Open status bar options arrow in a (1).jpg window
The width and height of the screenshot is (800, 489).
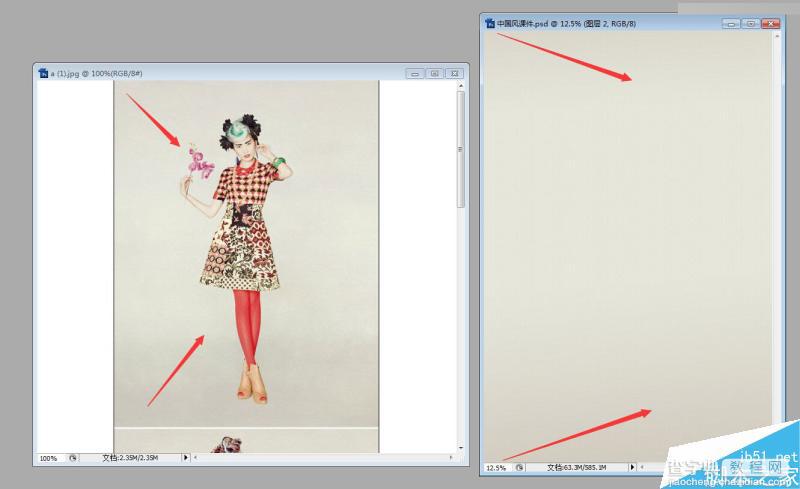click(x=186, y=458)
